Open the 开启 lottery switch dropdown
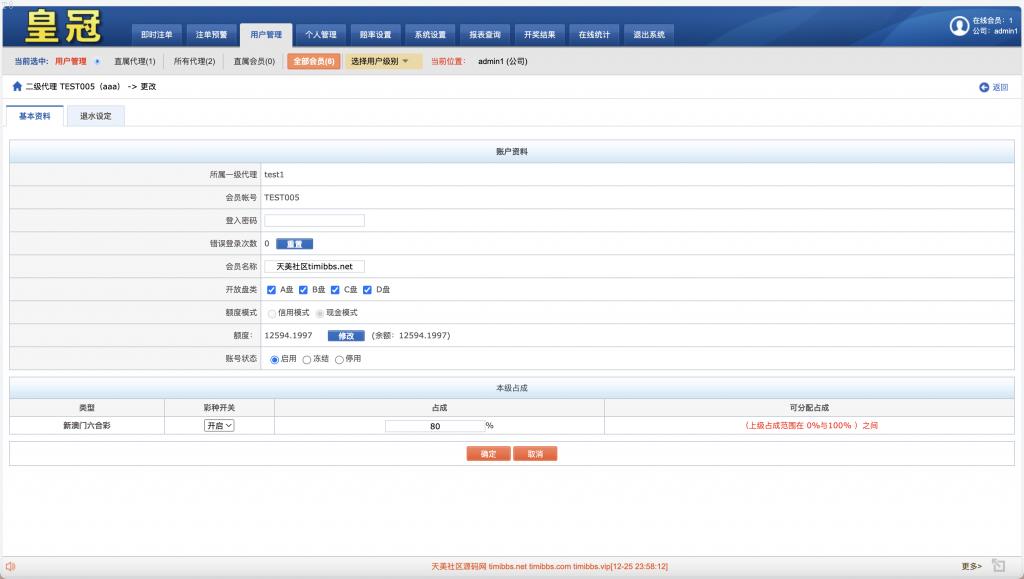This screenshot has height=579, width=1024. [x=219, y=426]
